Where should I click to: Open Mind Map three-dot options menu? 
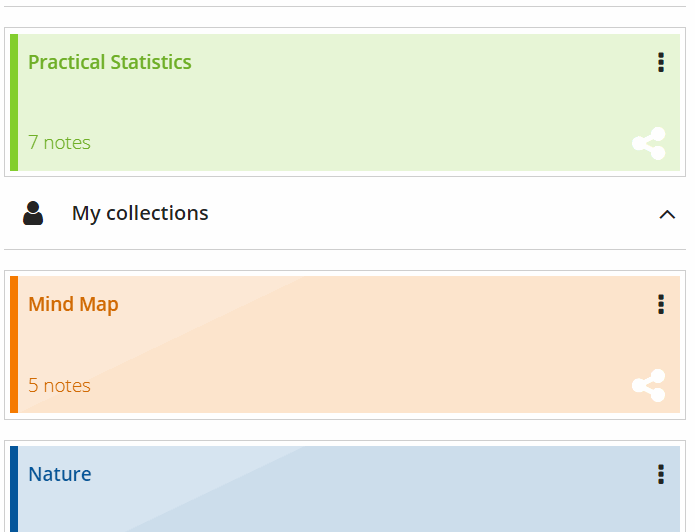tap(661, 305)
